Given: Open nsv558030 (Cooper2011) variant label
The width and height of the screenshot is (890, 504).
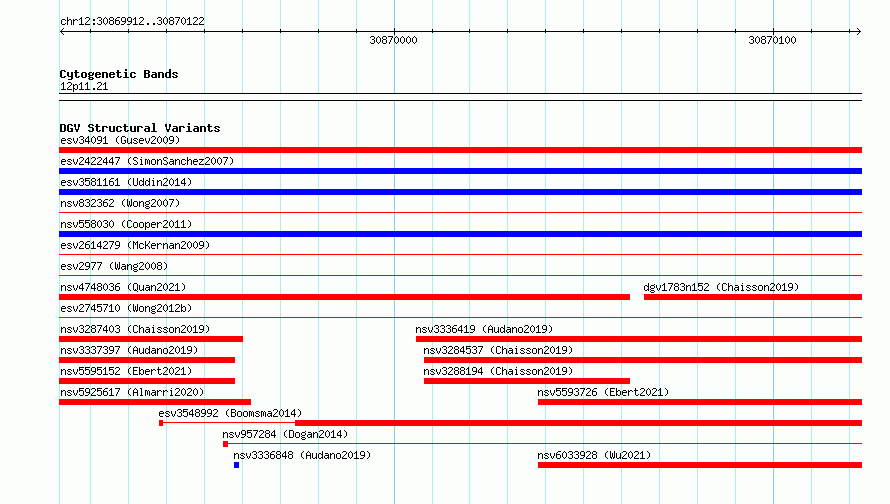Looking at the screenshot, I should 126,224.
